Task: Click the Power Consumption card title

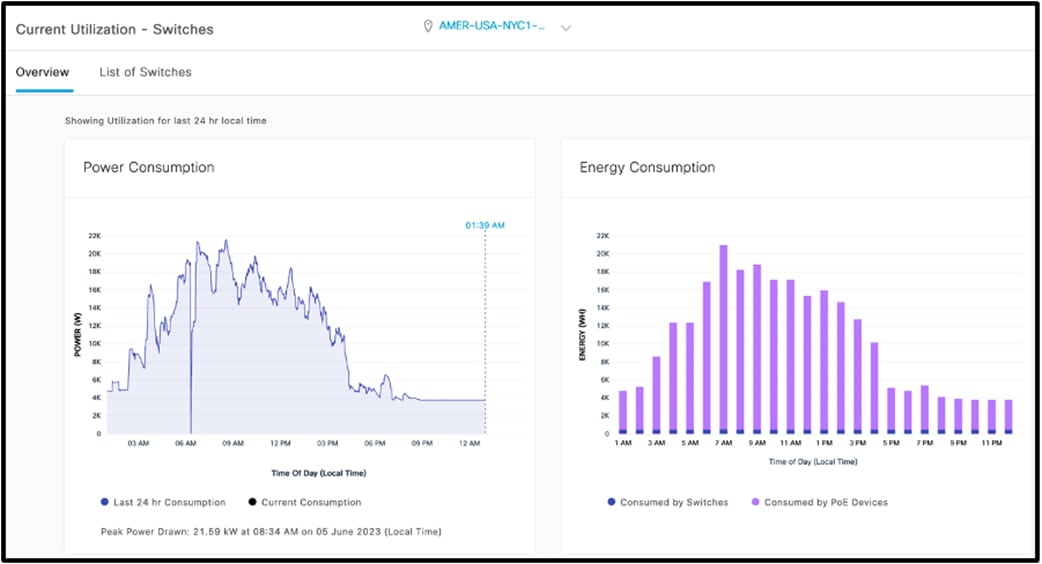Action: 148,167
